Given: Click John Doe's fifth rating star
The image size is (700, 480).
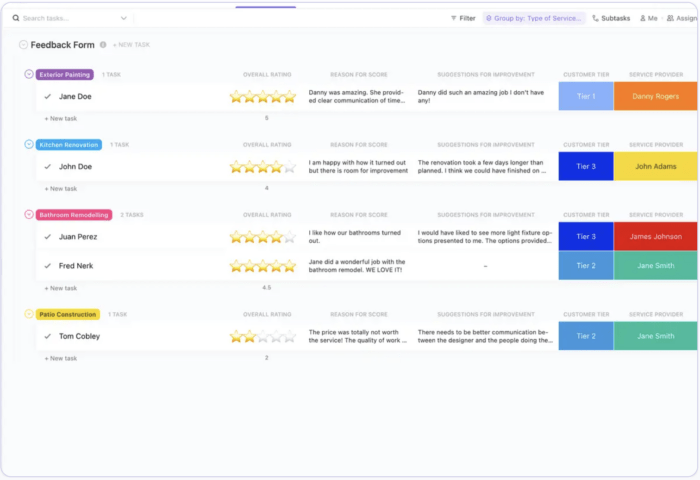Looking at the screenshot, I should pyautogui.click(x=290, y=167).
